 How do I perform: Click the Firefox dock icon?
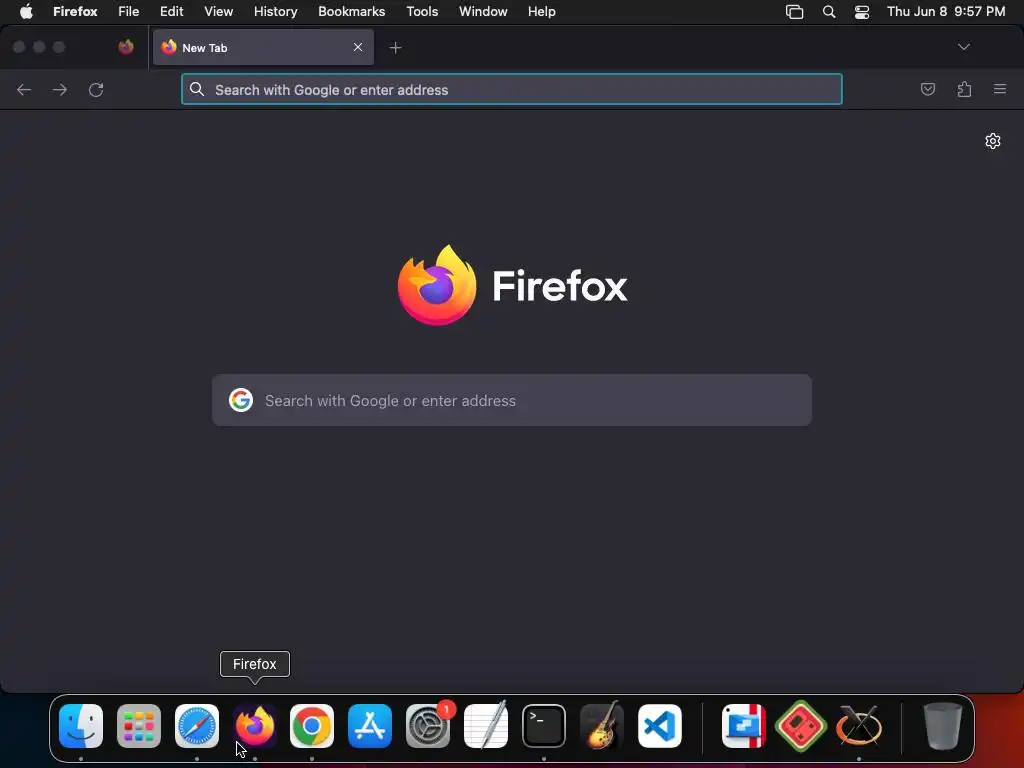255,726
